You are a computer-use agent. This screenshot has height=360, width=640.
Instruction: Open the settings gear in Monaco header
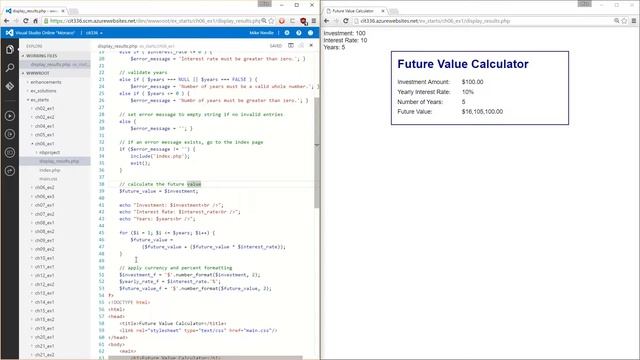pyautogui.click(x=287, y=33)
